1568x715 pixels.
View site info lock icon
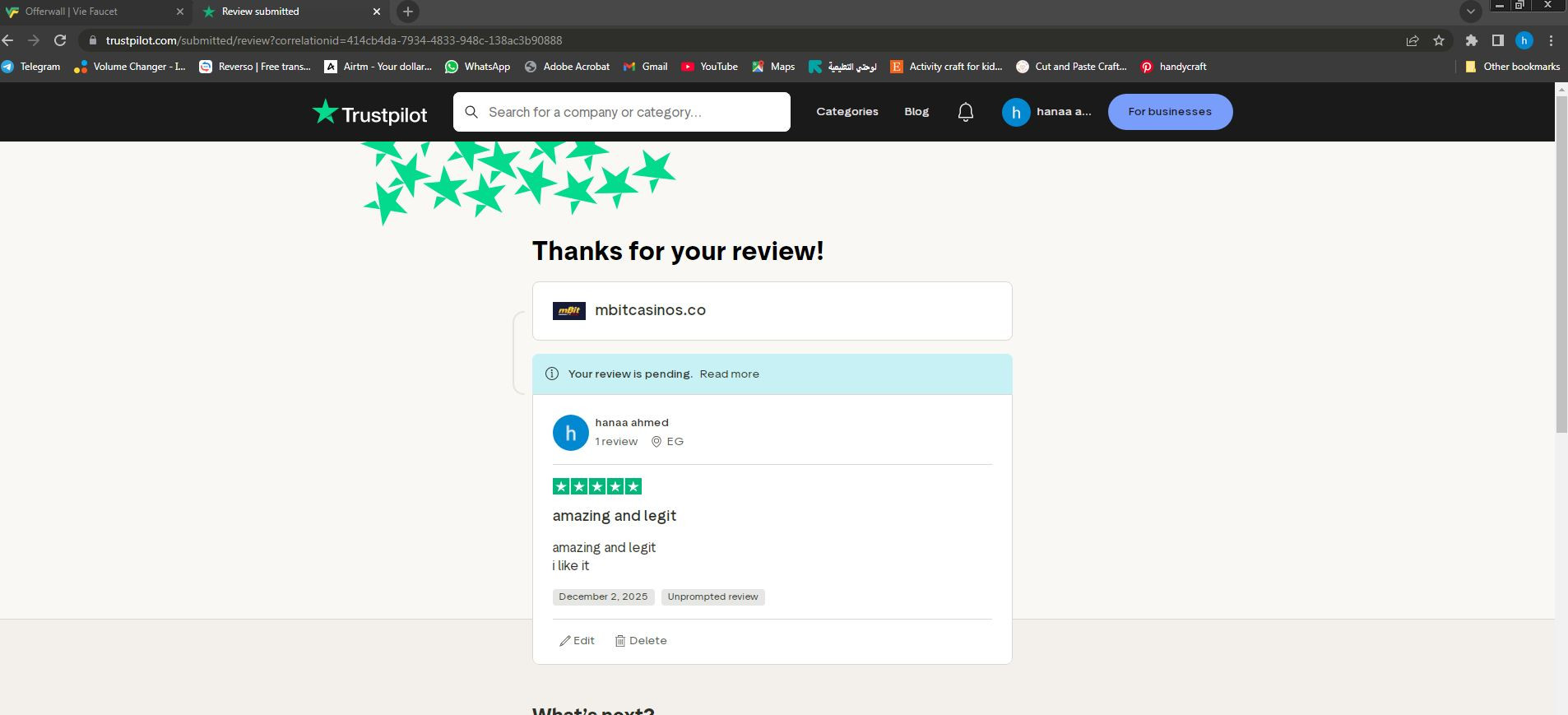(92, 40)
